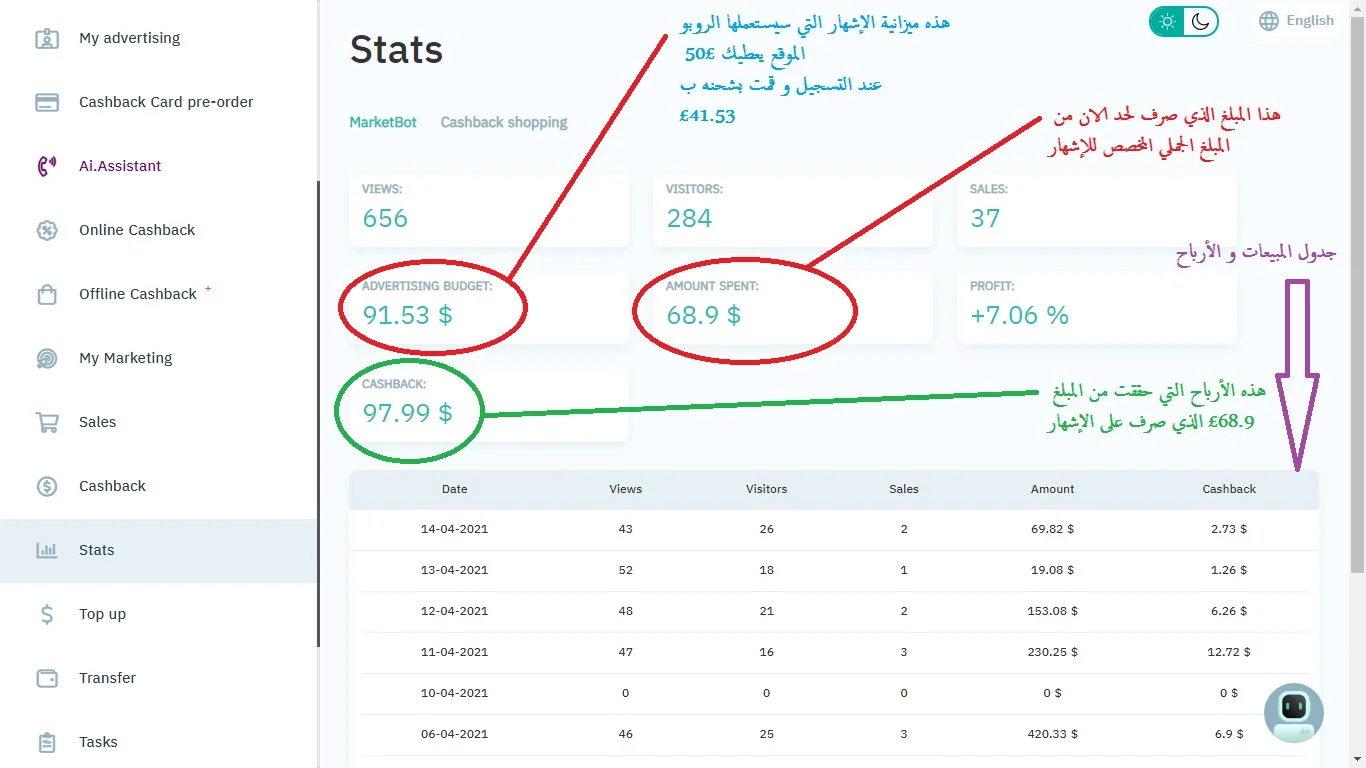Click the Sales shopping cart icon
Screen dimensions: 1366x768
47,422
